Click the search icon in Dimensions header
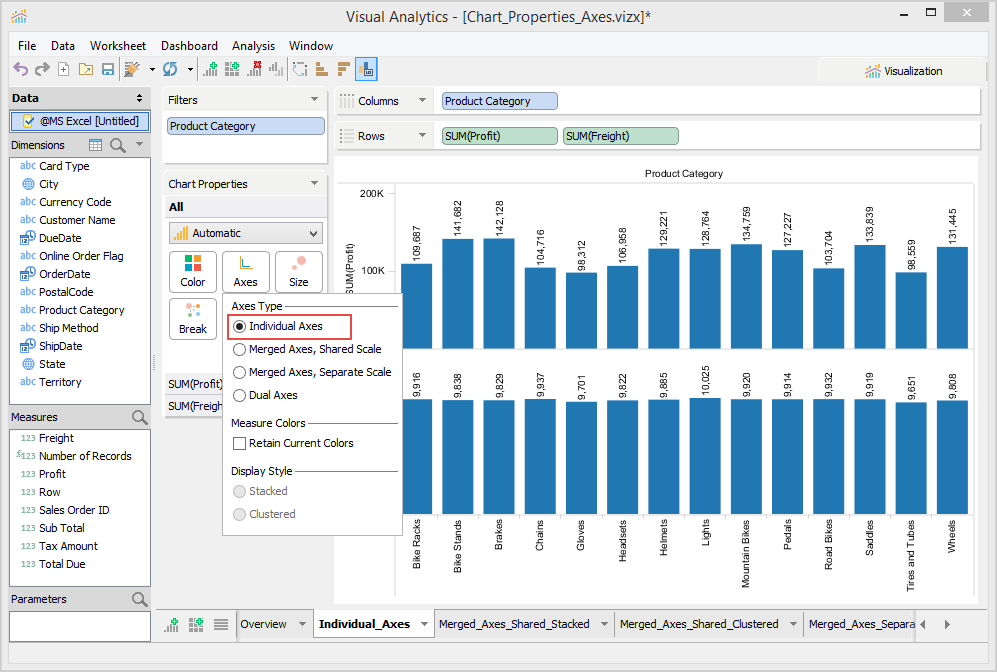 pos(117,145)
